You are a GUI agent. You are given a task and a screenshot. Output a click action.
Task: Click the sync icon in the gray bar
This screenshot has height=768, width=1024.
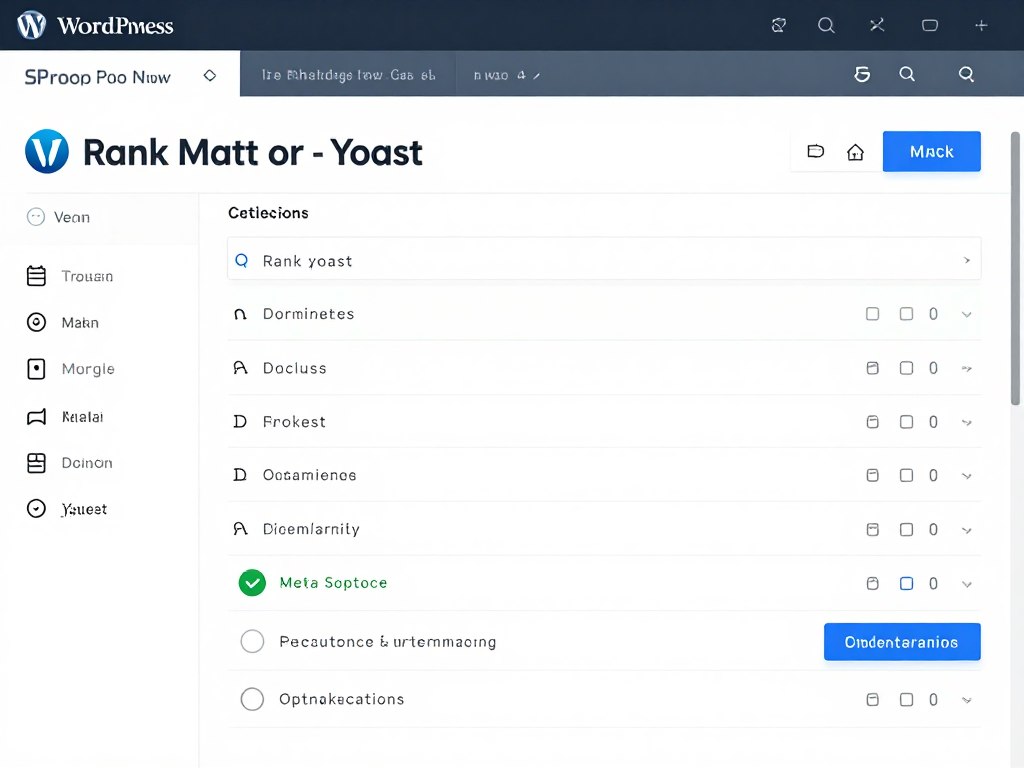tap(862, 74)
